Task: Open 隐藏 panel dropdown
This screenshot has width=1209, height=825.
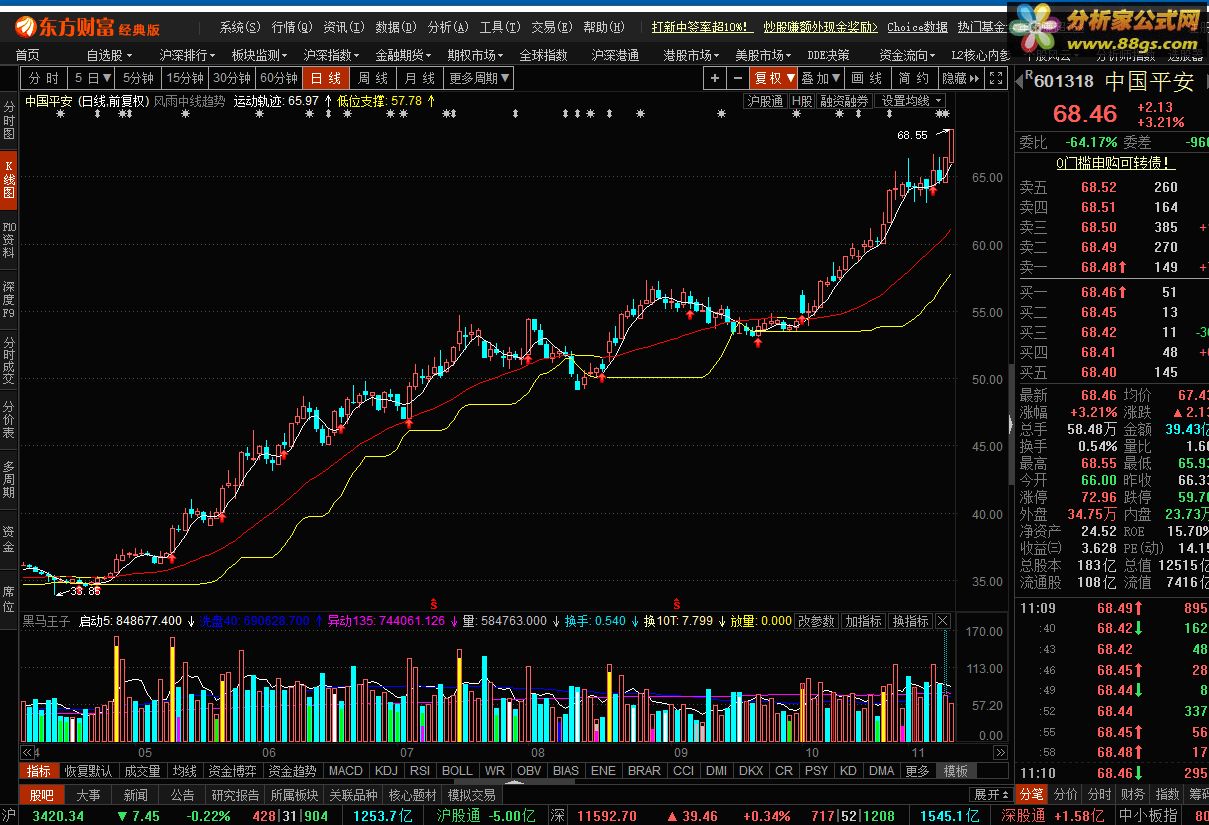Action: pos(961,78)
